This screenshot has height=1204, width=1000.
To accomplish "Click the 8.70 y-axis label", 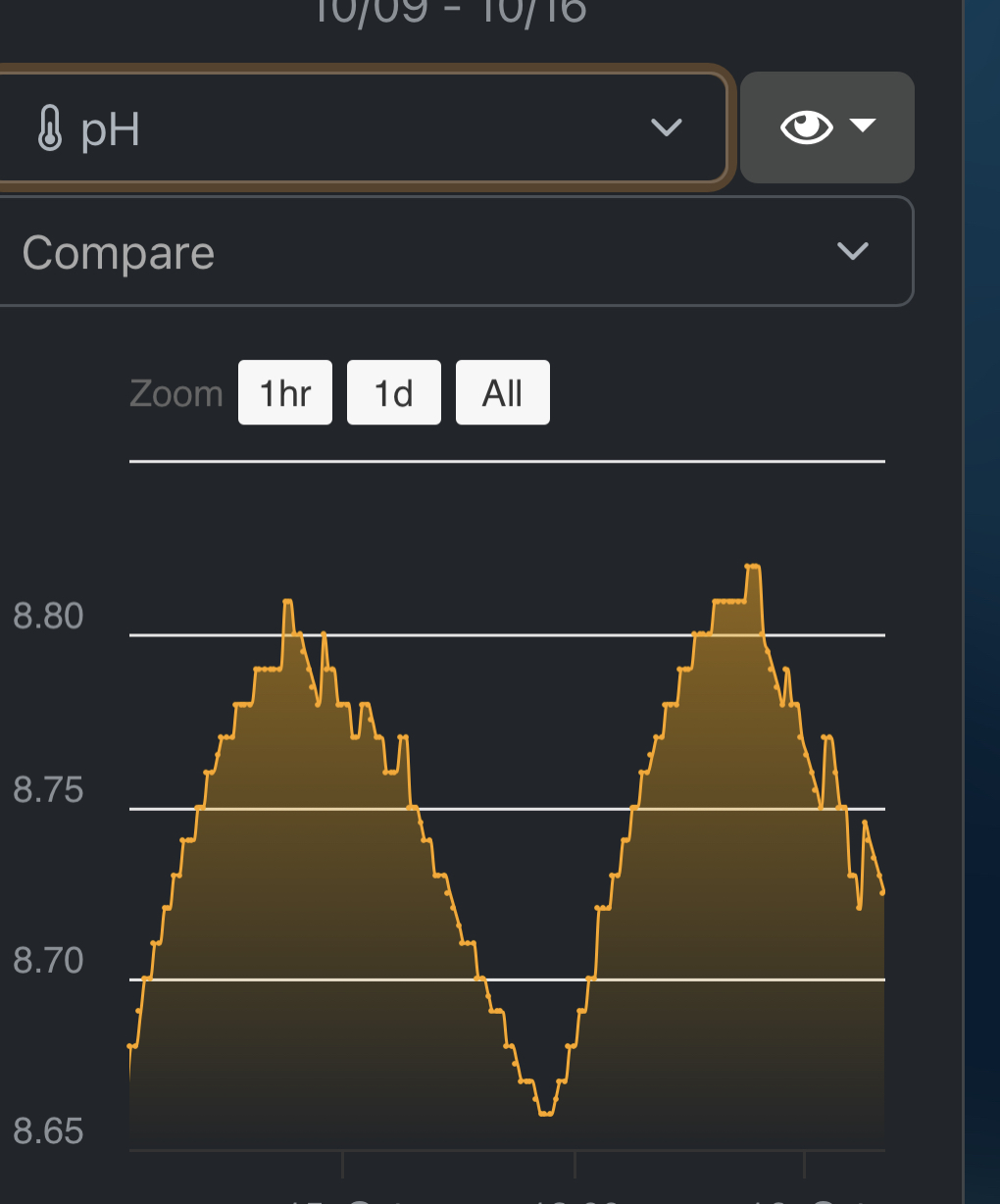I will coord(48,960).
